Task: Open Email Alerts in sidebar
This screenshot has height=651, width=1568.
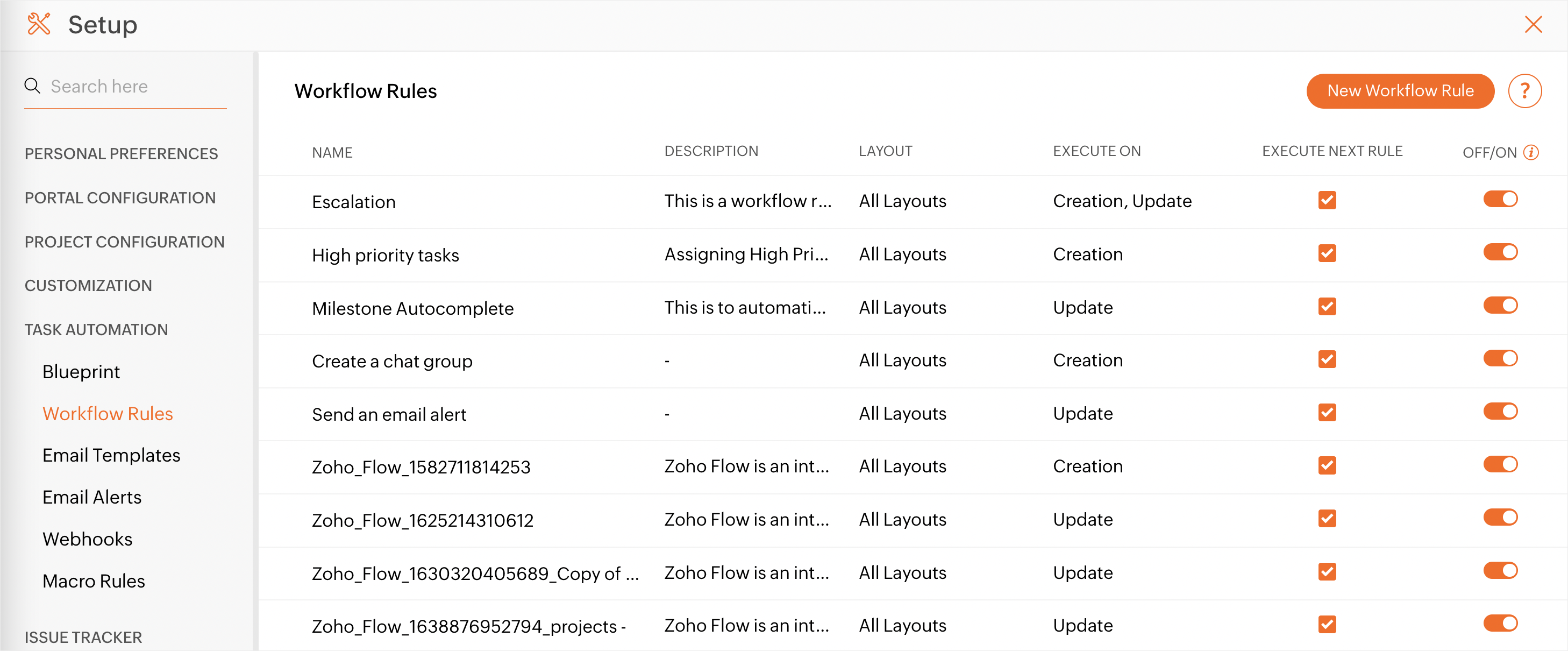Action: coord(92,497)
